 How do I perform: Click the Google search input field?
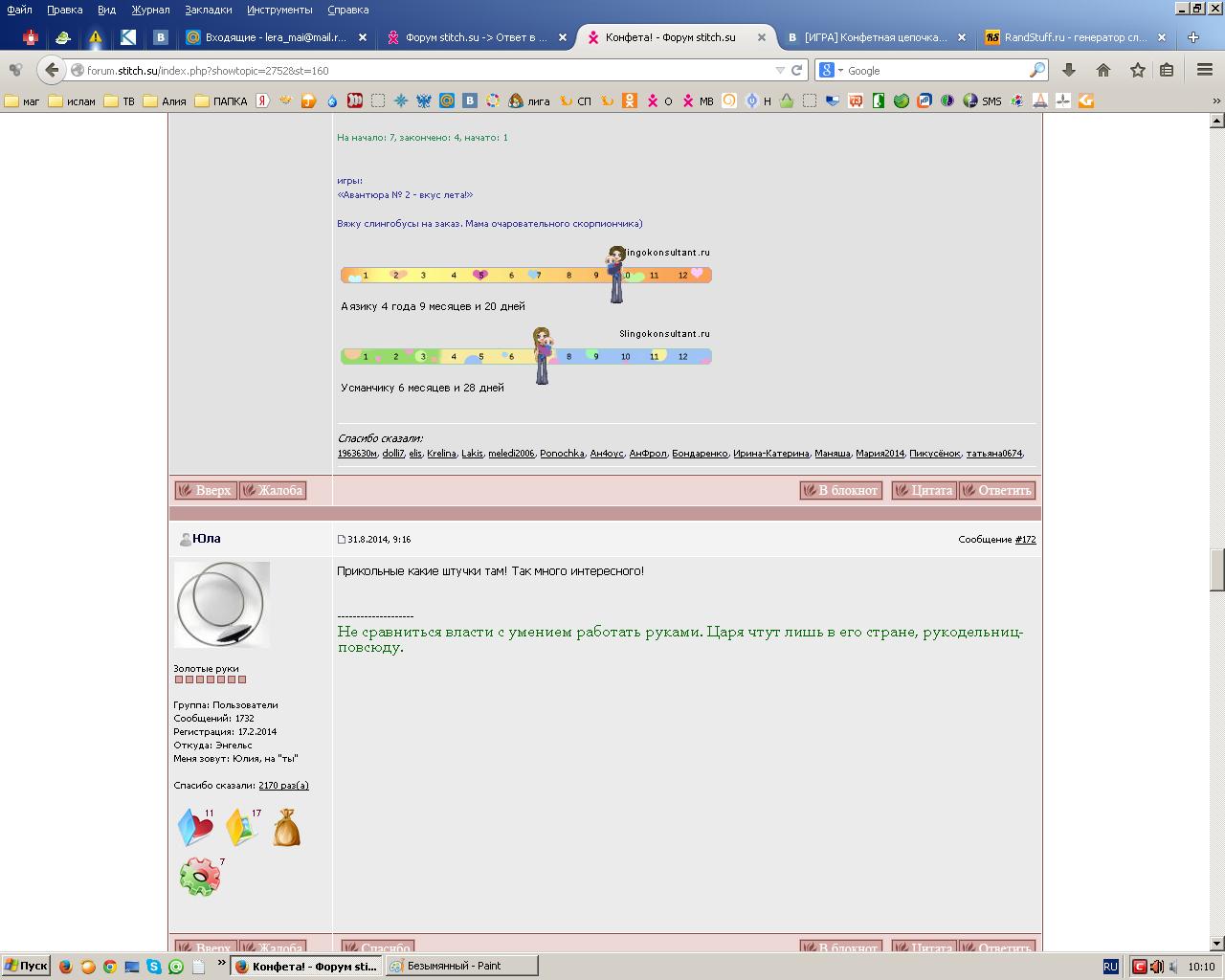click(x=936, y=70)
